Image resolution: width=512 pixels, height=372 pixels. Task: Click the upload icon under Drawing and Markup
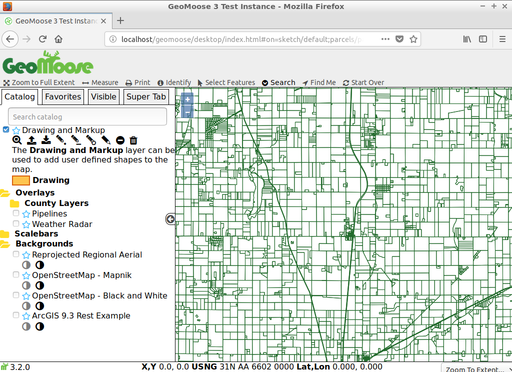(x=32, y=140)
